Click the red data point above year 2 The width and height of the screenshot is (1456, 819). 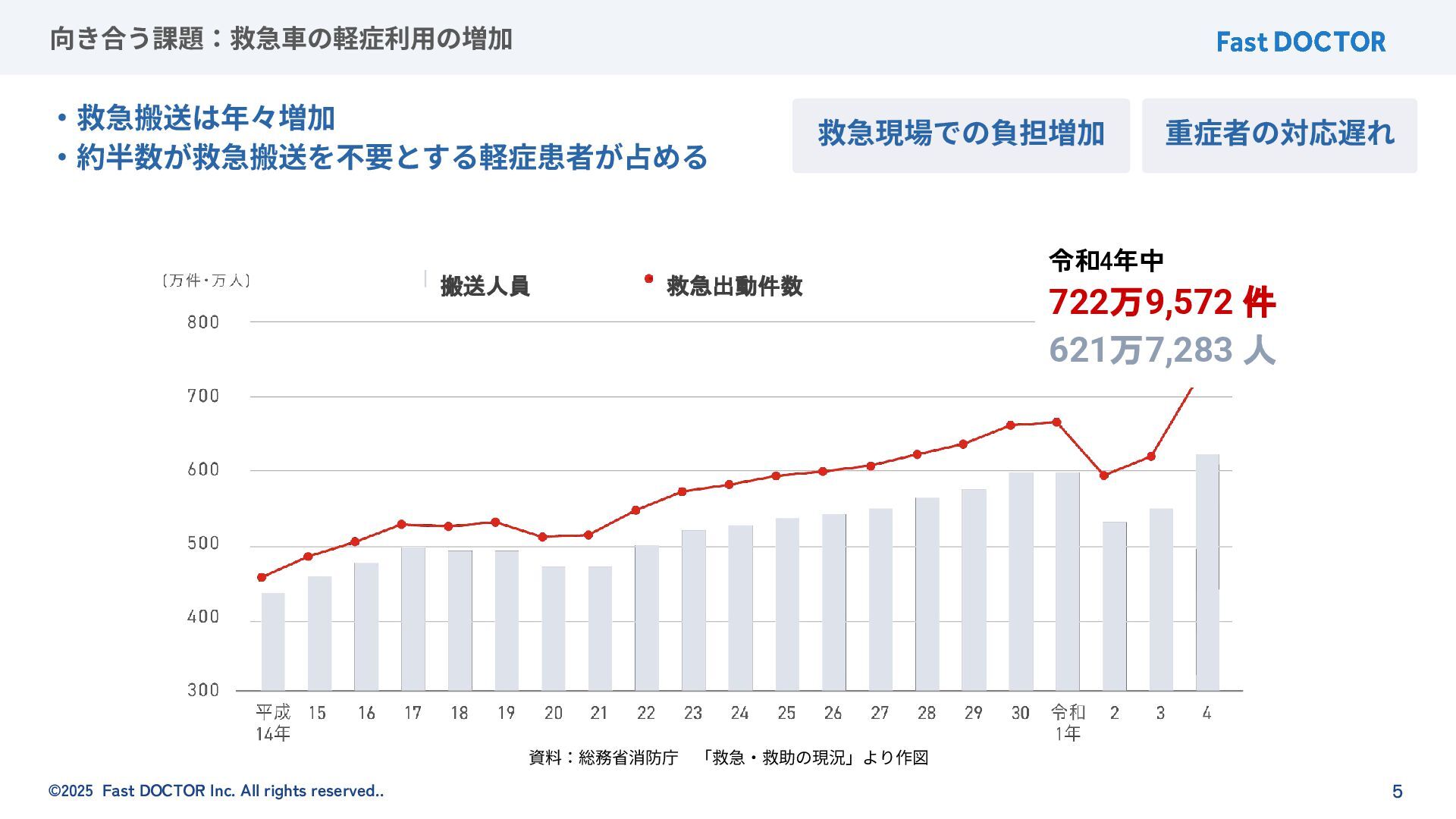coord(1104,475)
